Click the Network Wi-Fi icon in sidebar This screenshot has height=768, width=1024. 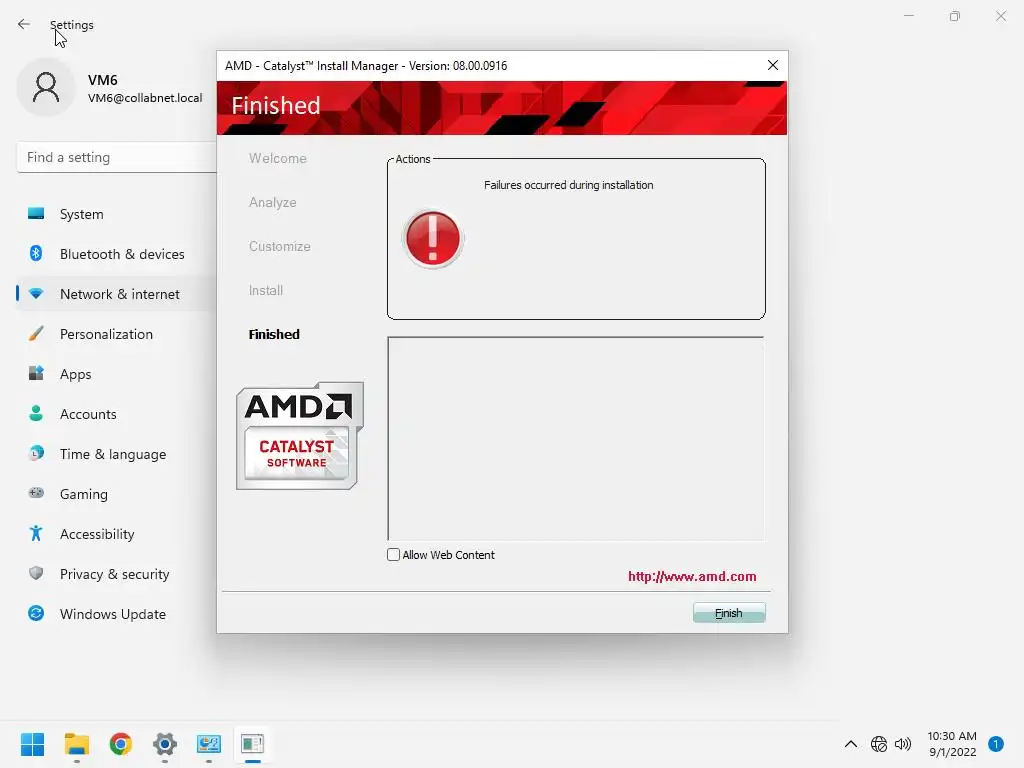pyautogui.click(x=36, y=294)
